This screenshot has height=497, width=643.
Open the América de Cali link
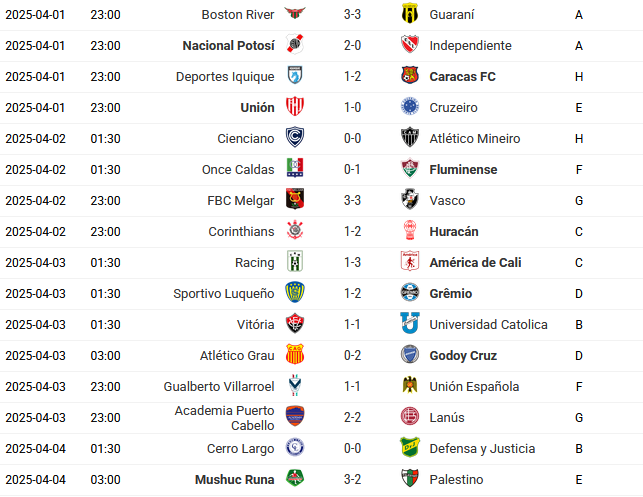(475, 263)
